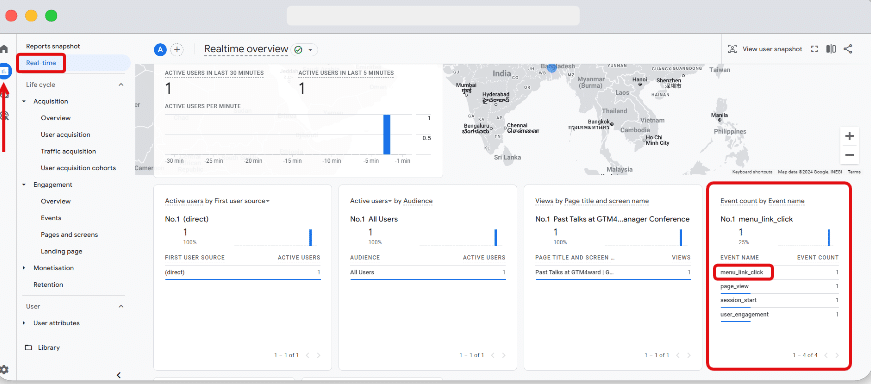Add a comparison with the plus circle icon
Image resolution: width=871 pixels, height=384 pixels.
177,49
